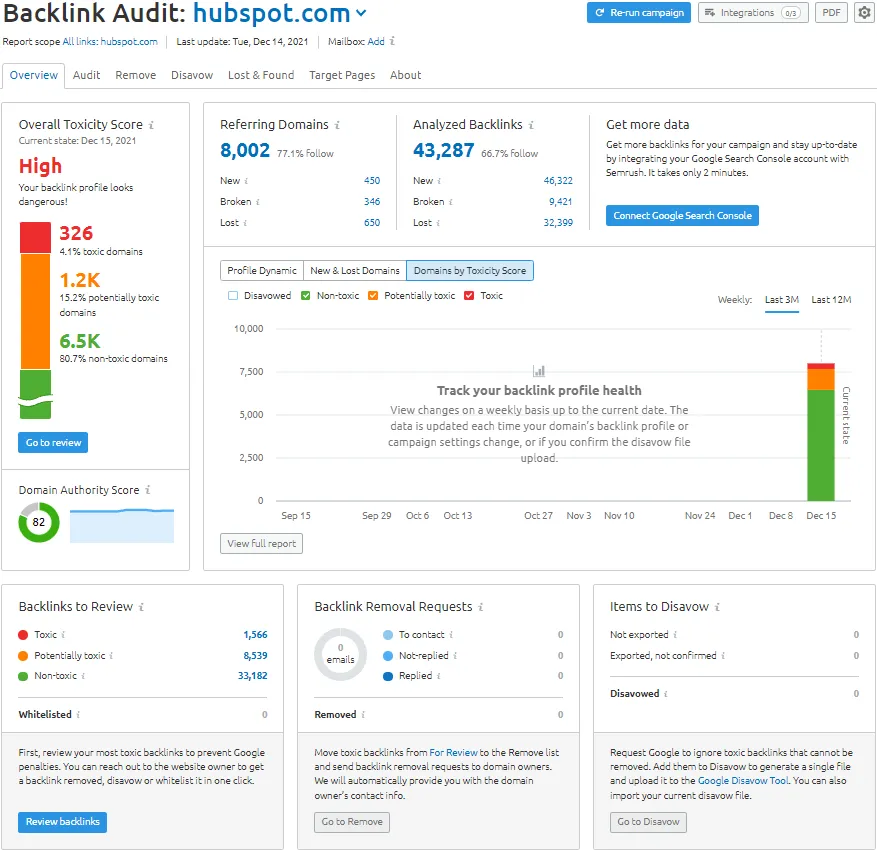Viewport: 877px width, 850px height.
Task: Click the Go to Remove button
Action: coord(352,822)
